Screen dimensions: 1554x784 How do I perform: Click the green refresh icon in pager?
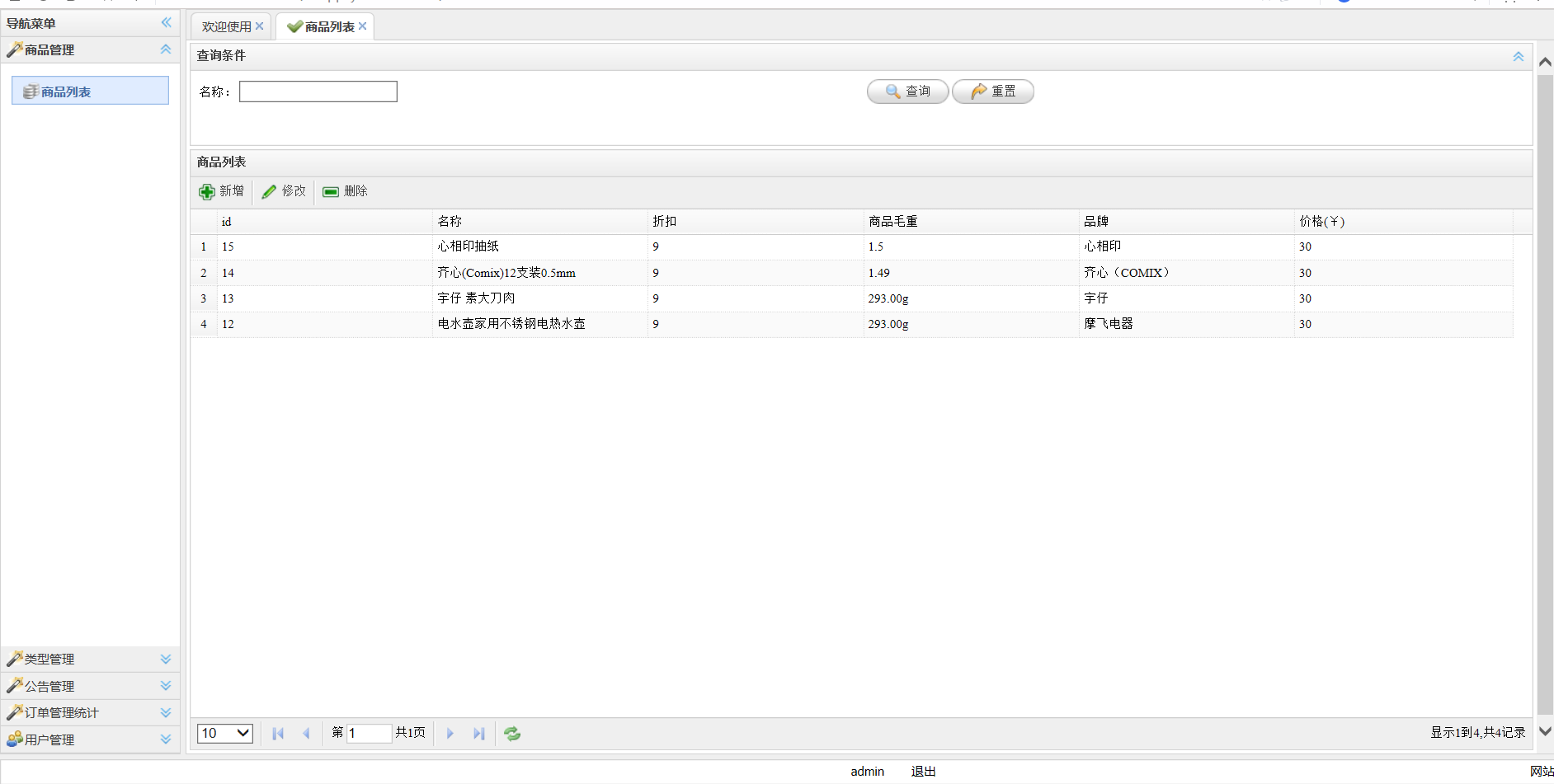[512, 734]
